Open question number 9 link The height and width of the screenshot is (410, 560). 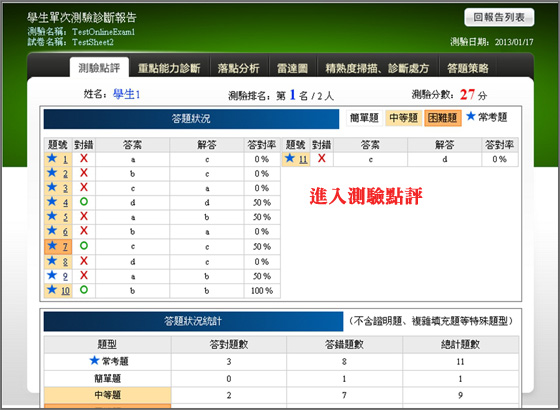tap(65, 276)
